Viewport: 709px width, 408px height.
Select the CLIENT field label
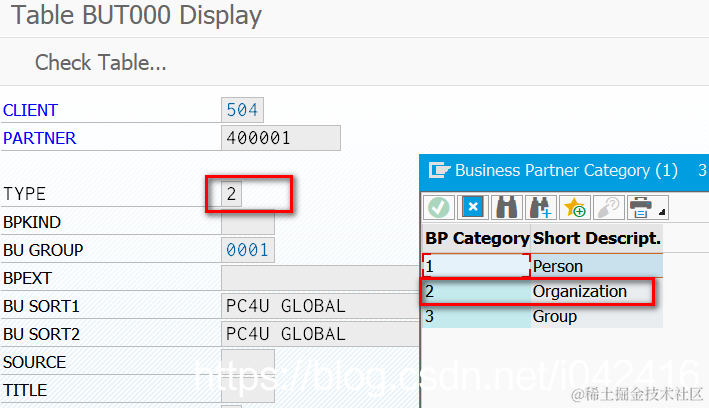[x=30, y=110]
